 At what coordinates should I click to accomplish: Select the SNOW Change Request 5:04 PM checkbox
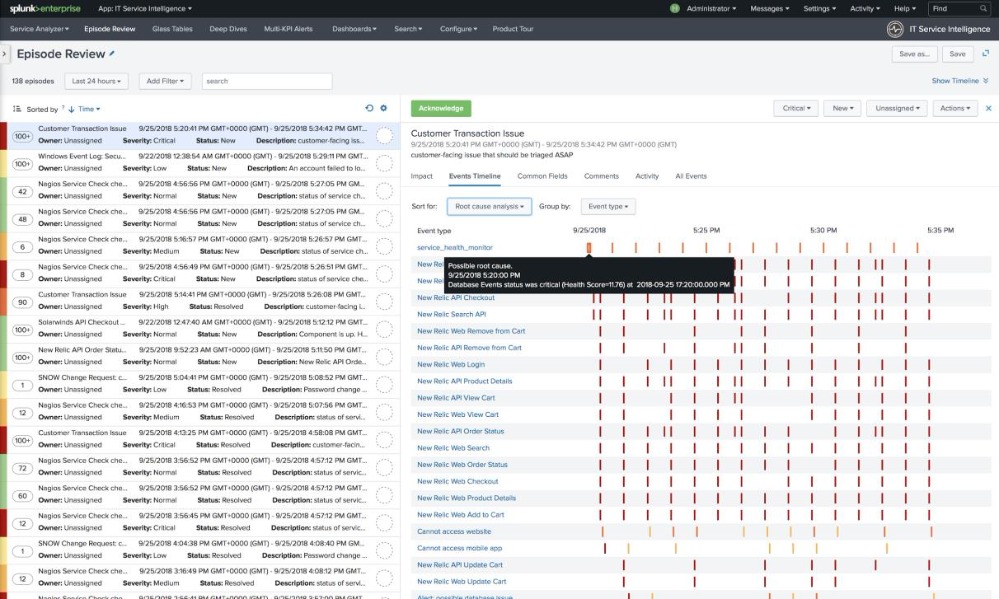pos(384,384)
